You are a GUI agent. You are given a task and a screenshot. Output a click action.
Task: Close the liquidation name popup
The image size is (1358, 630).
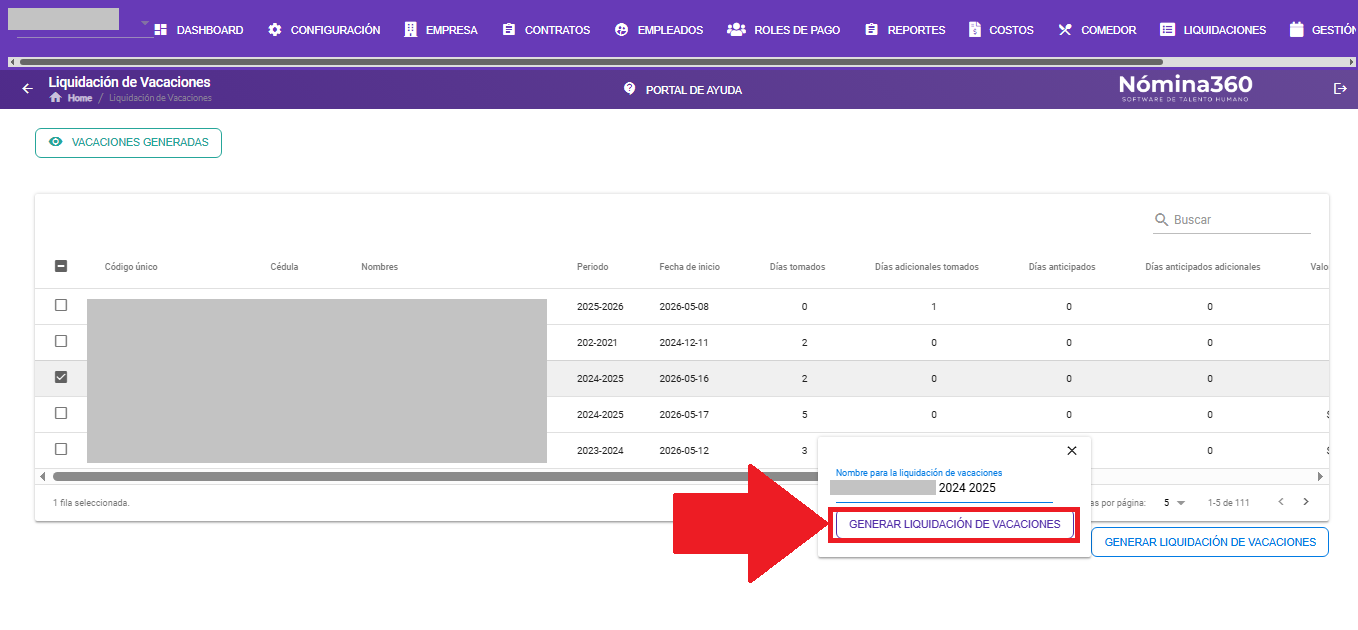1072,451
